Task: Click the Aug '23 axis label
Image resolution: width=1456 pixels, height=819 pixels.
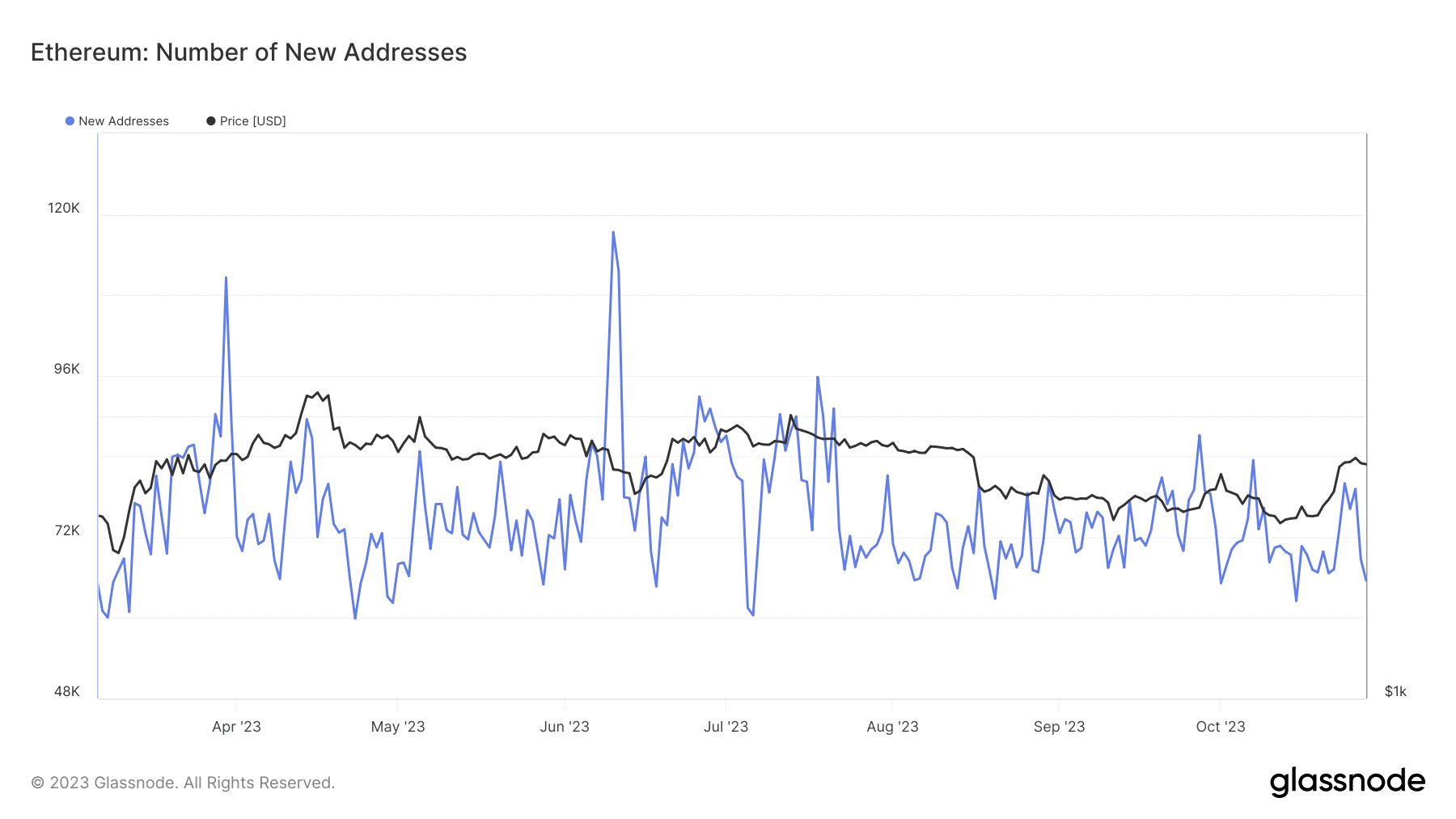Action: point(892,726)
